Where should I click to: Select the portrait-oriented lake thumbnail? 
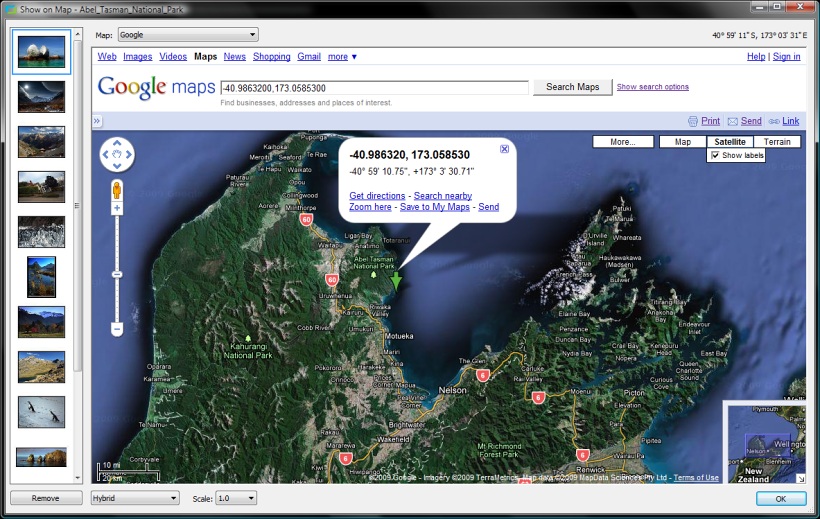(41, 277)
